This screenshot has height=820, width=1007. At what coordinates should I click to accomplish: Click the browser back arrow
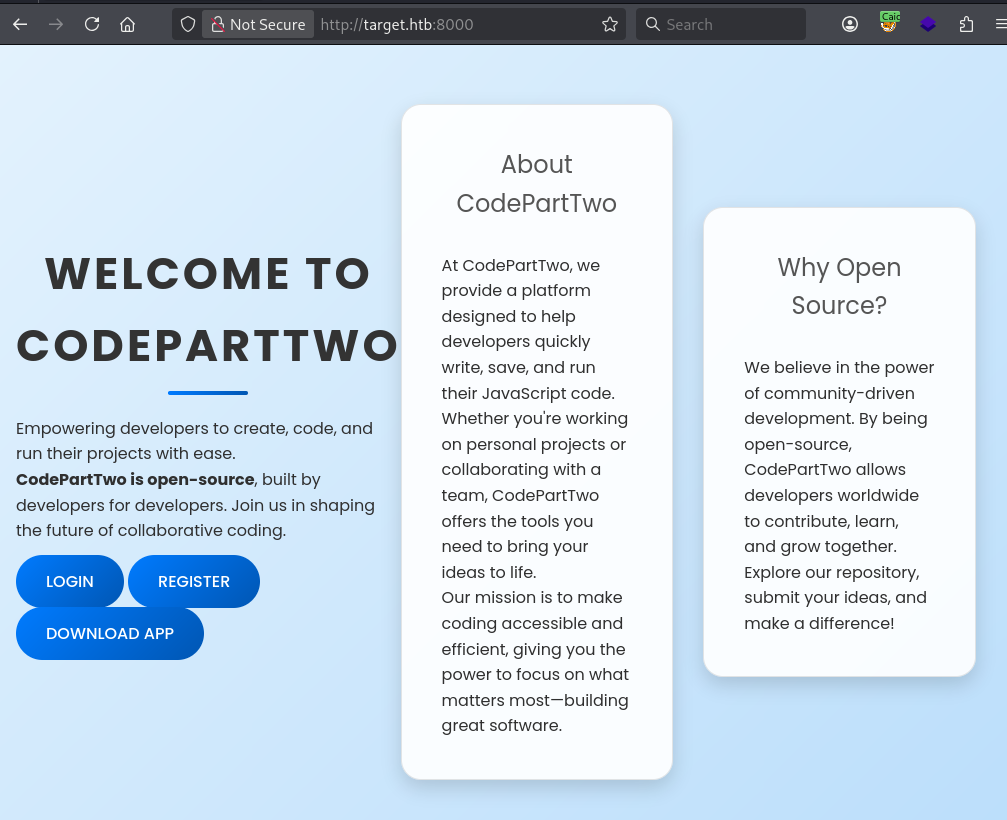pos(20,24)
